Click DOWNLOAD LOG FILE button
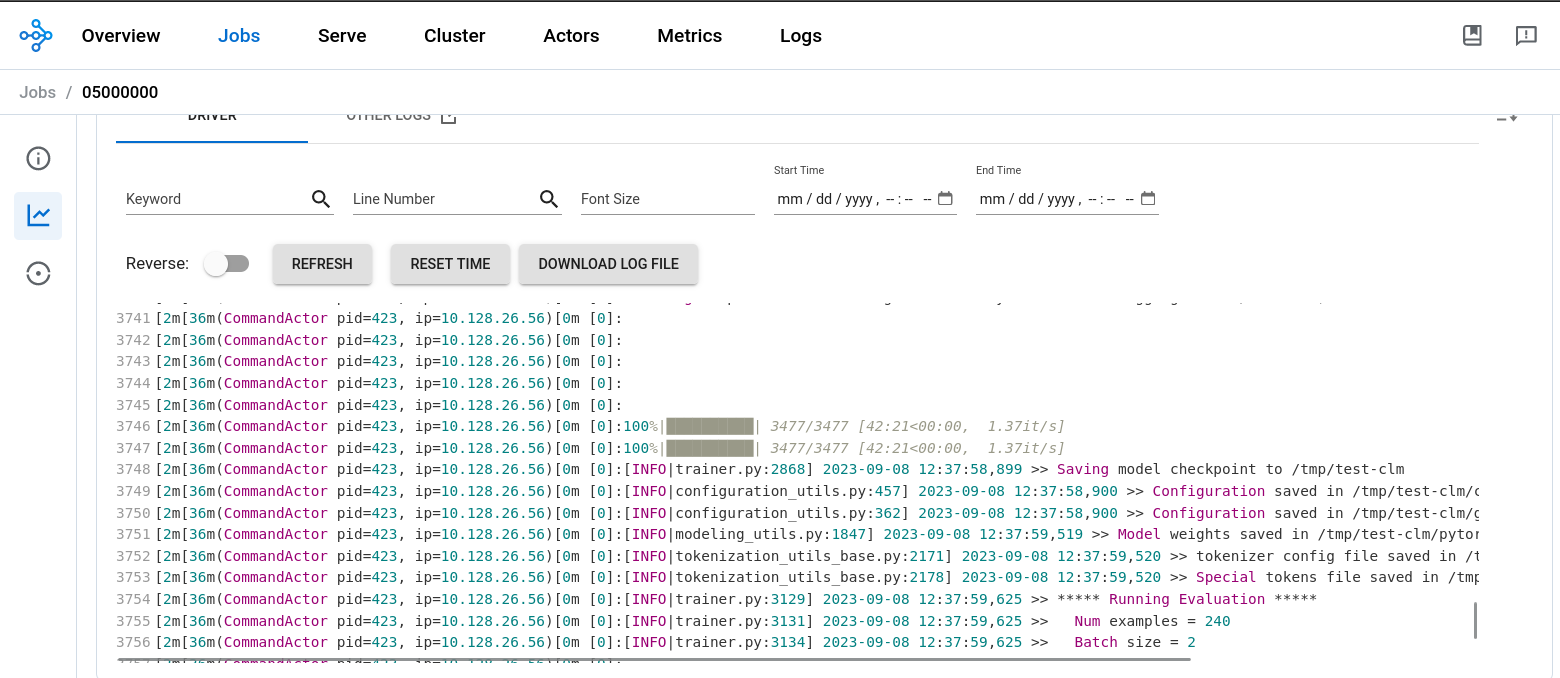The width and height of the screenshot is (1560, 678). pyautogui.click(x=608, y=264)
